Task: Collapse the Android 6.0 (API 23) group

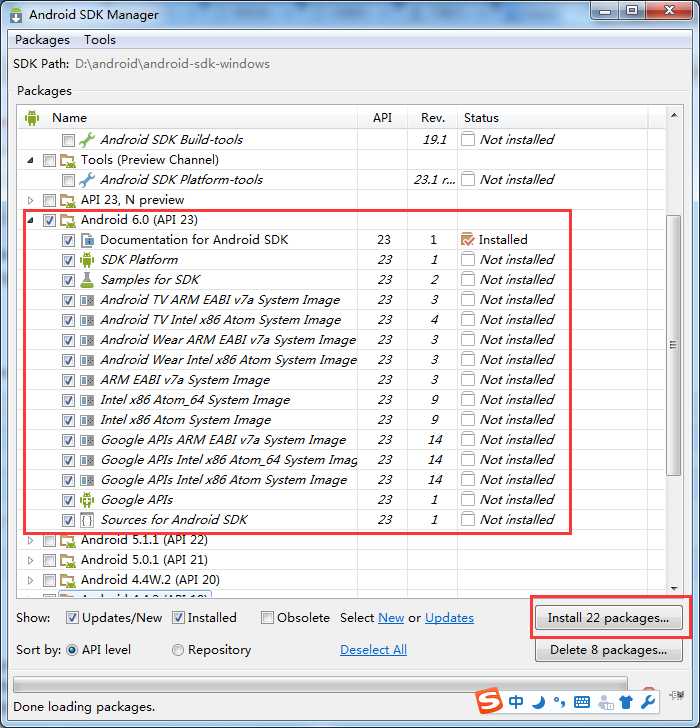Action: pos(31,220)
